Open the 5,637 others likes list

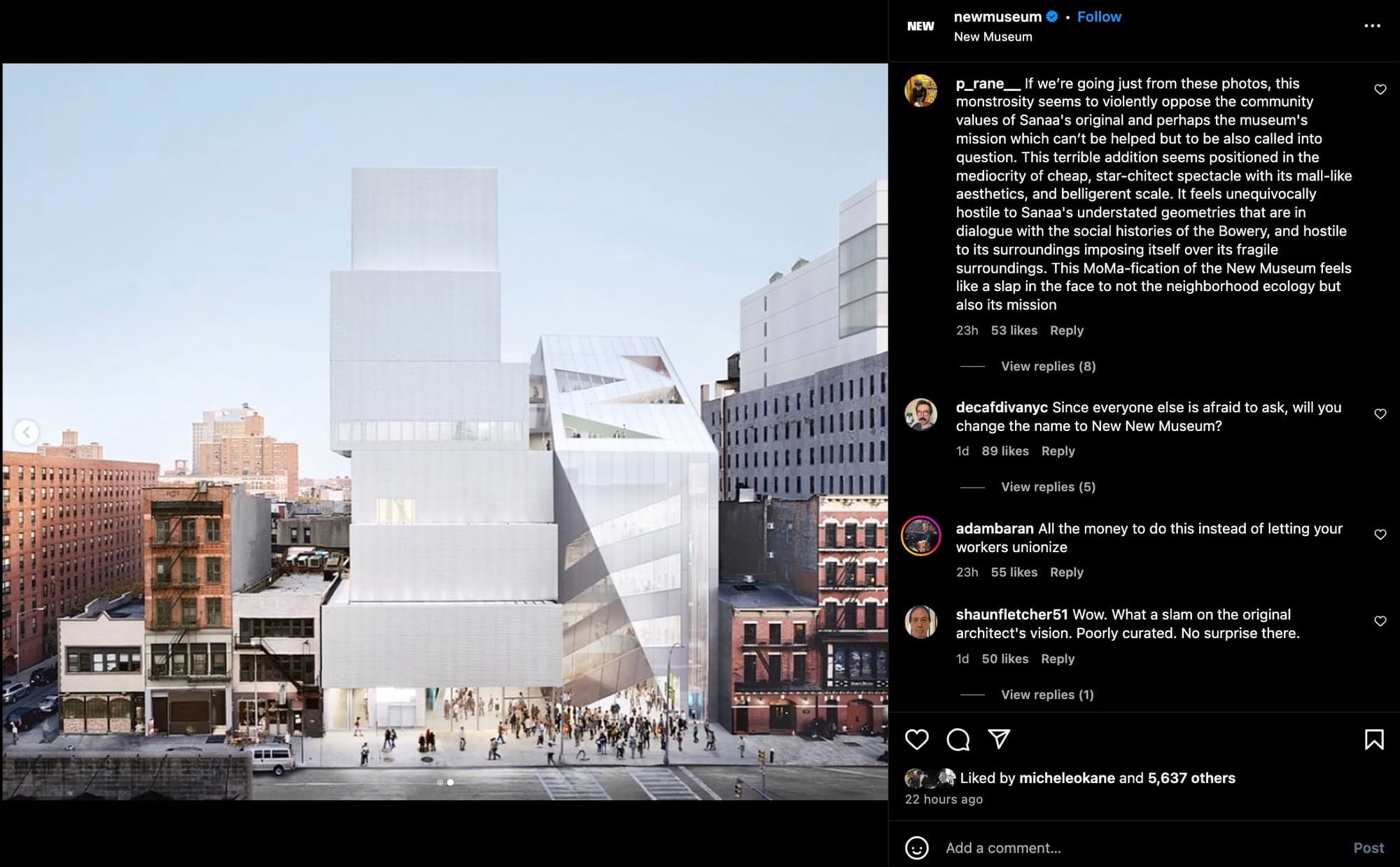click(x=1191, y=778)
